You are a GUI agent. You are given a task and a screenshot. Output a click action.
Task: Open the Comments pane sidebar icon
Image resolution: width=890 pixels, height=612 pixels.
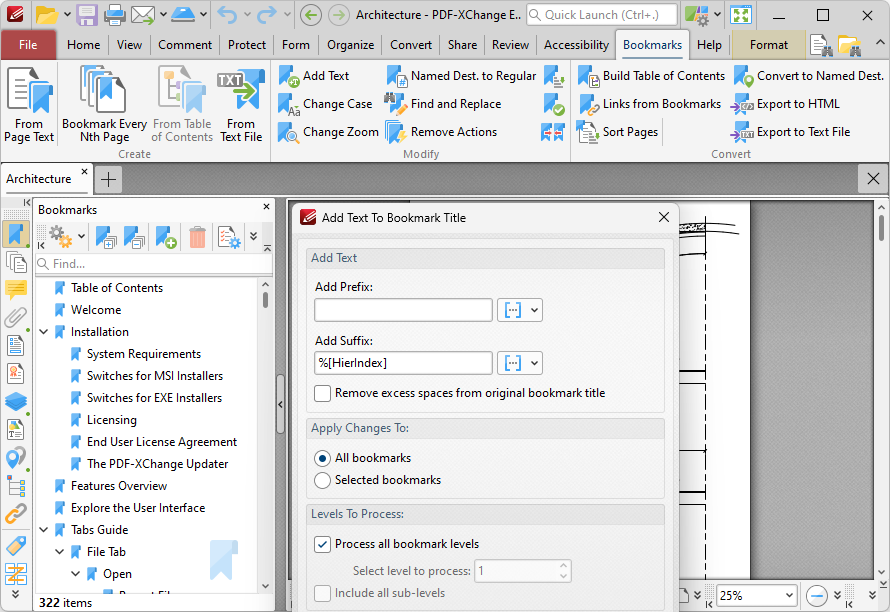(16, 290)
